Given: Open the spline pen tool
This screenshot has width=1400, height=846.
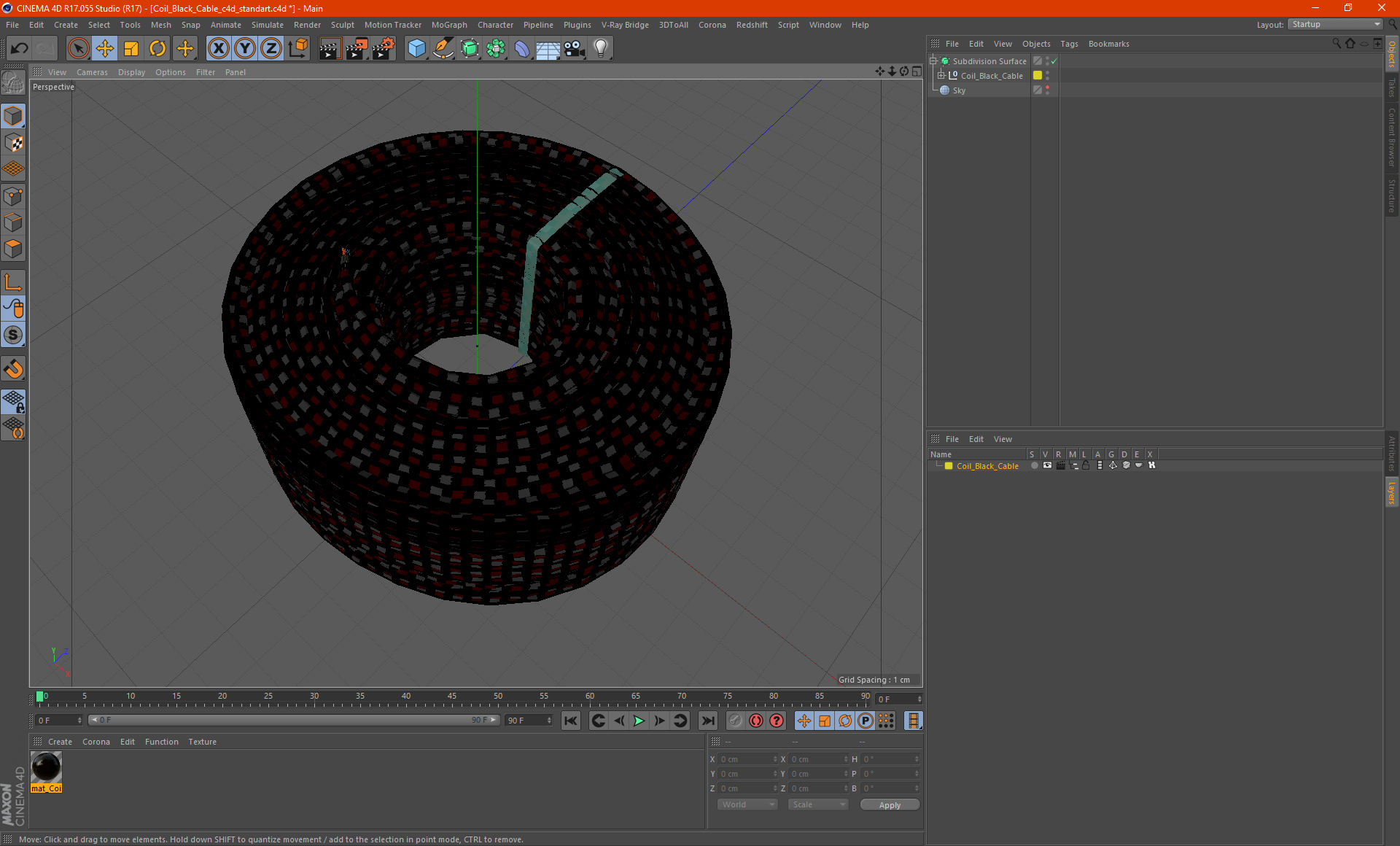Looking at the screenshot, I should point(443,49).
